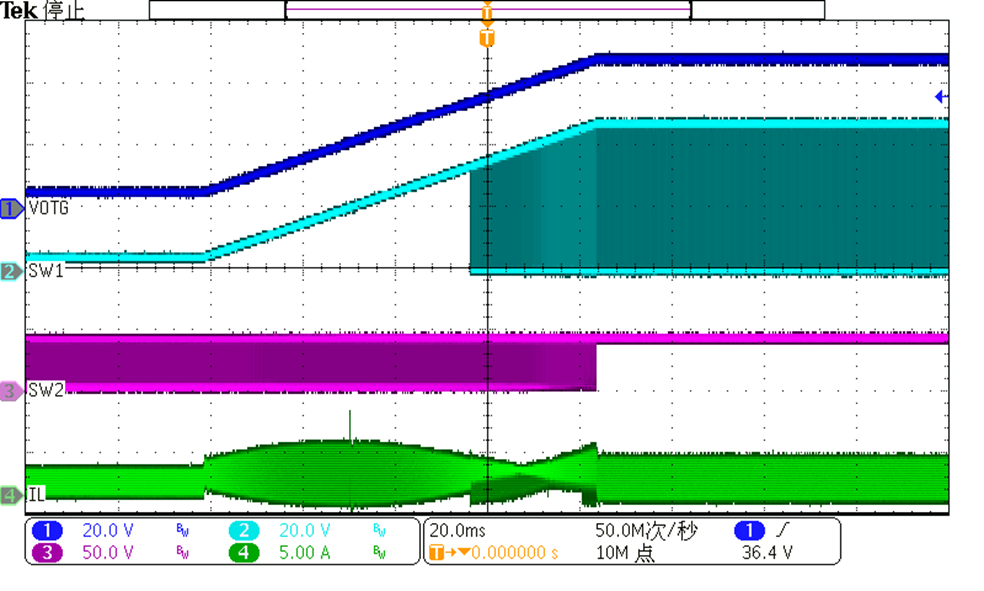
Task: Click the orange trigger position T marker
Action: pos(487,39)
